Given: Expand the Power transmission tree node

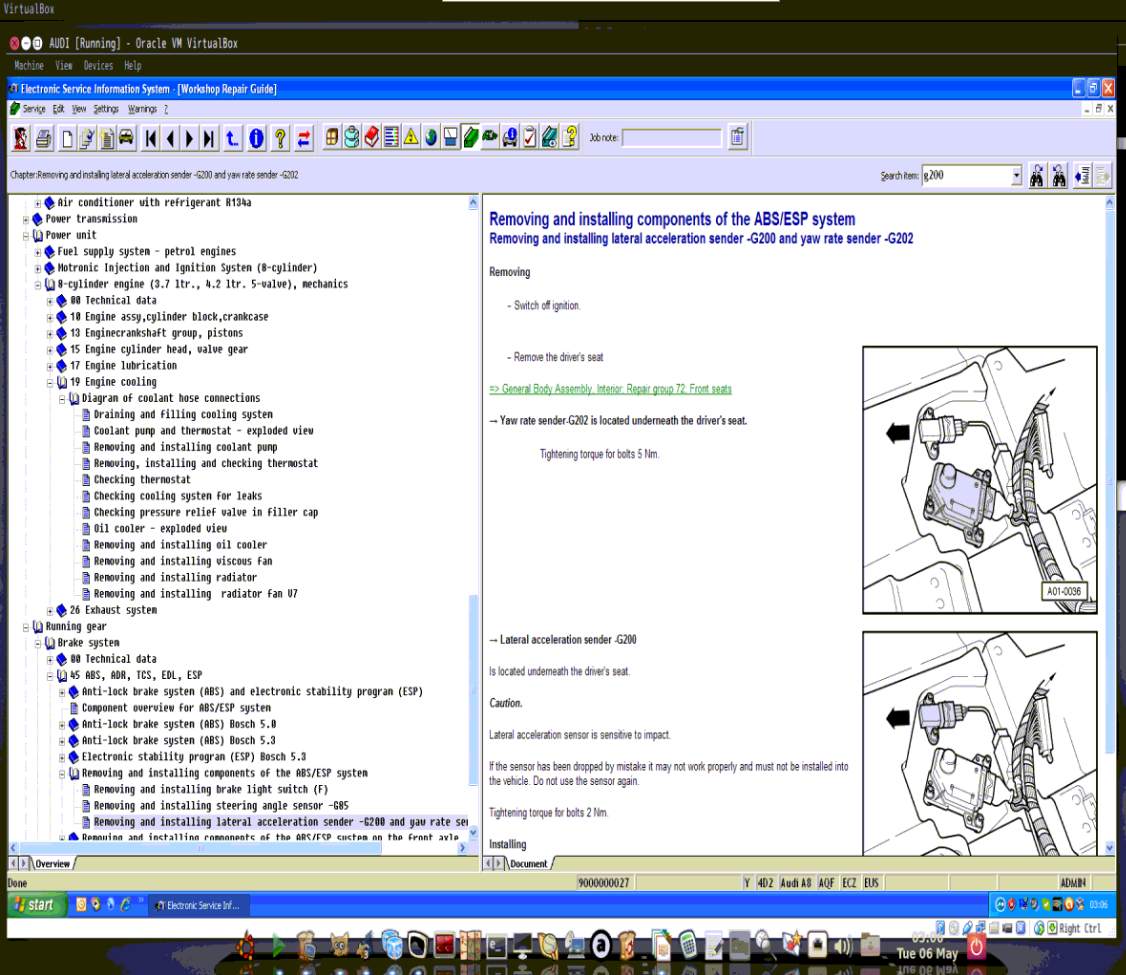Looking at the screenshot, I should 26,220.
